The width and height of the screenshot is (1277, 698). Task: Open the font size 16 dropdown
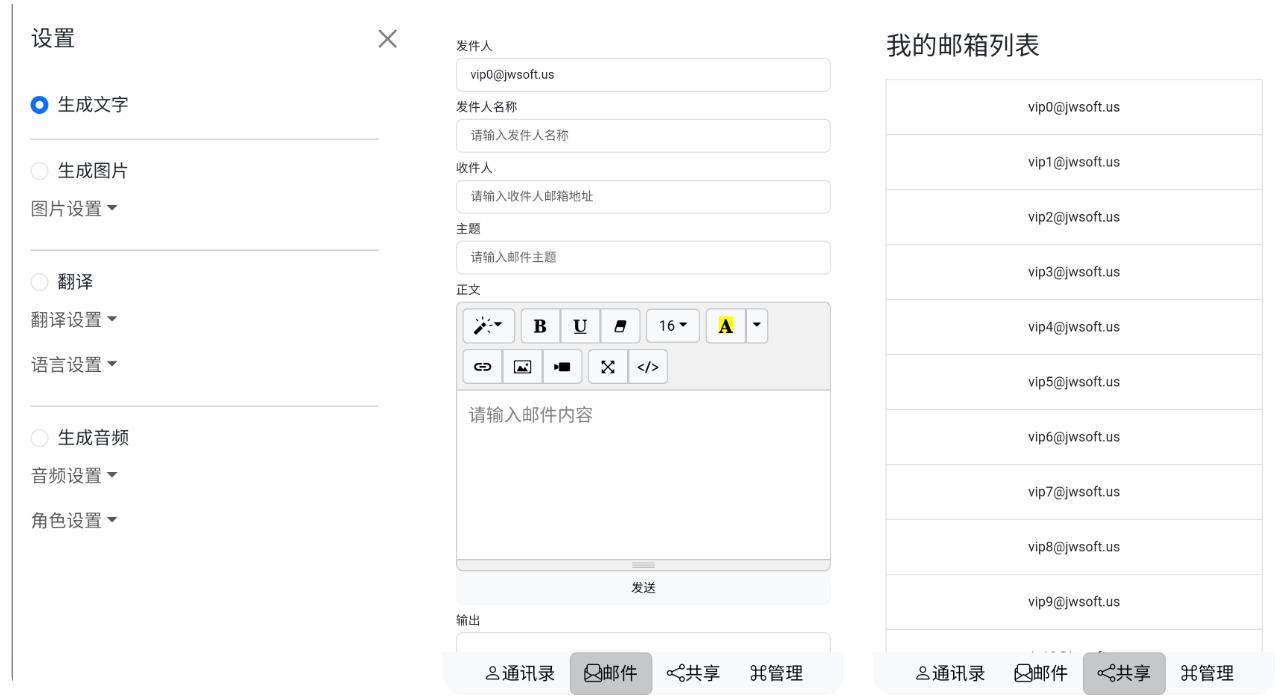[x=673, y=326]
